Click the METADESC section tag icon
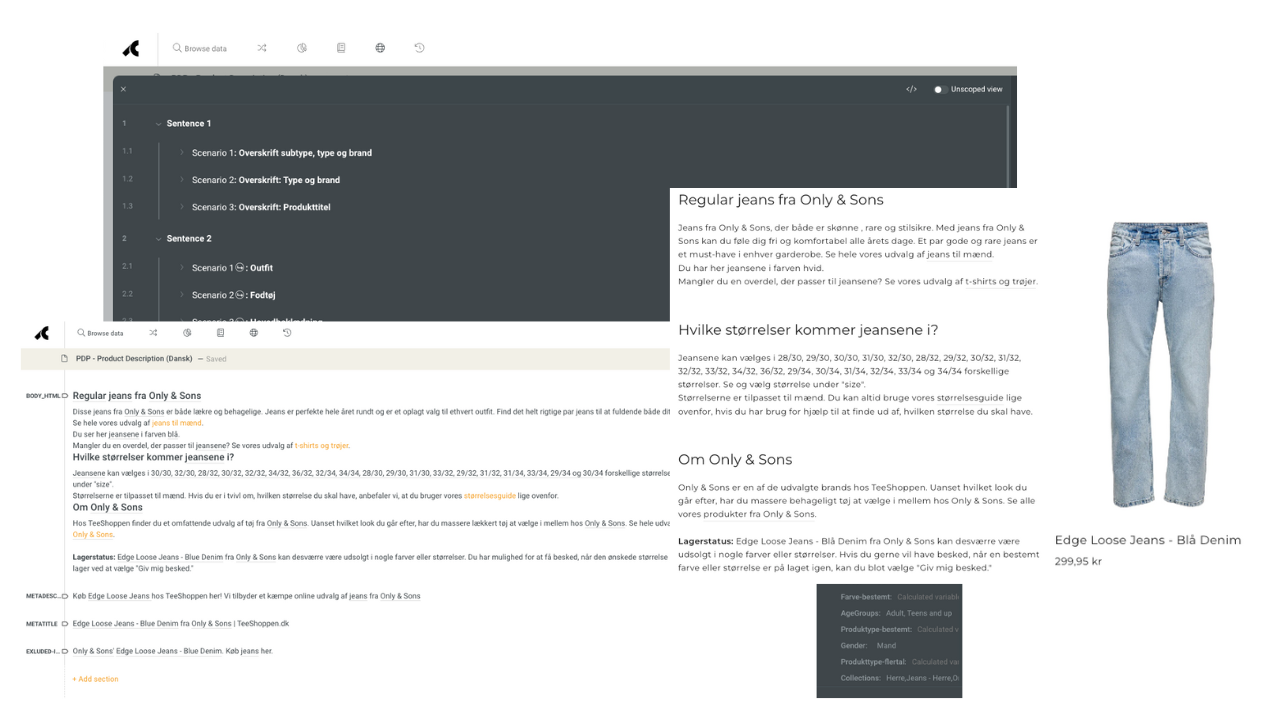Screen dimensions: 1280x720 tap(65, 596)
